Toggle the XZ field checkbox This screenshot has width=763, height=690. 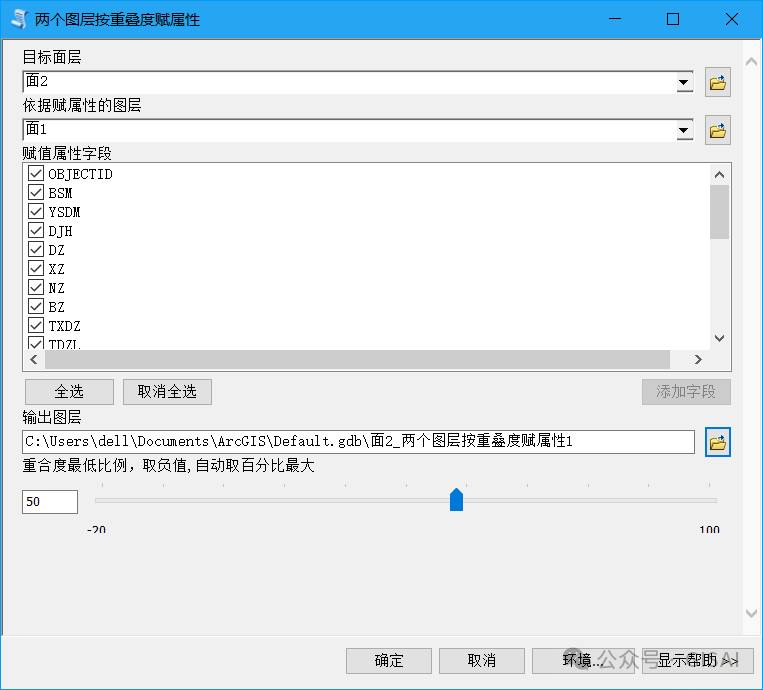pyautogui.click(x=36, y=268)
